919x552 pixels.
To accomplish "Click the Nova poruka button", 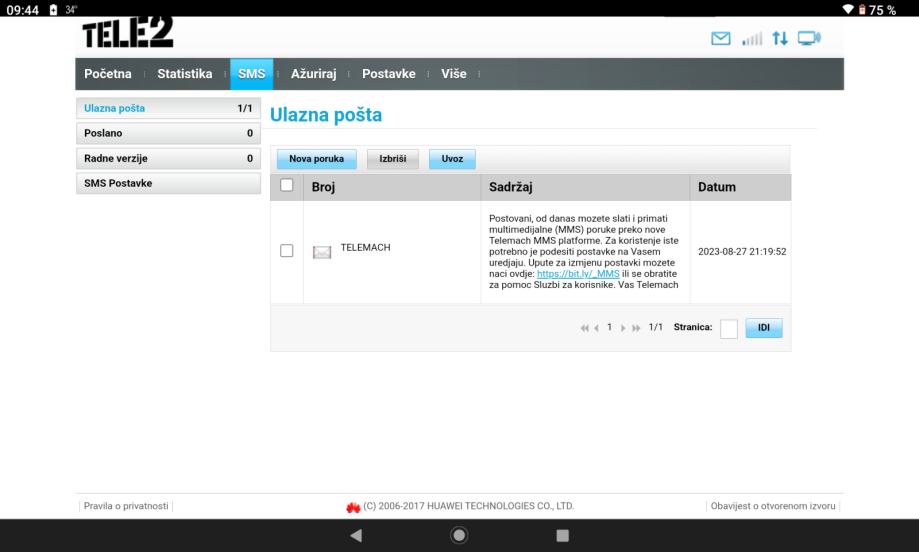I will click(x=316, y=159).
